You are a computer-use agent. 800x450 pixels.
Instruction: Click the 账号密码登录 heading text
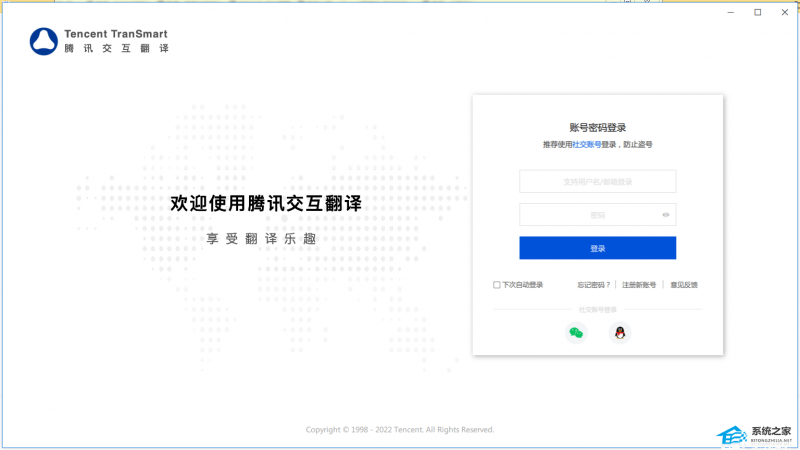(x=597, y=128)
